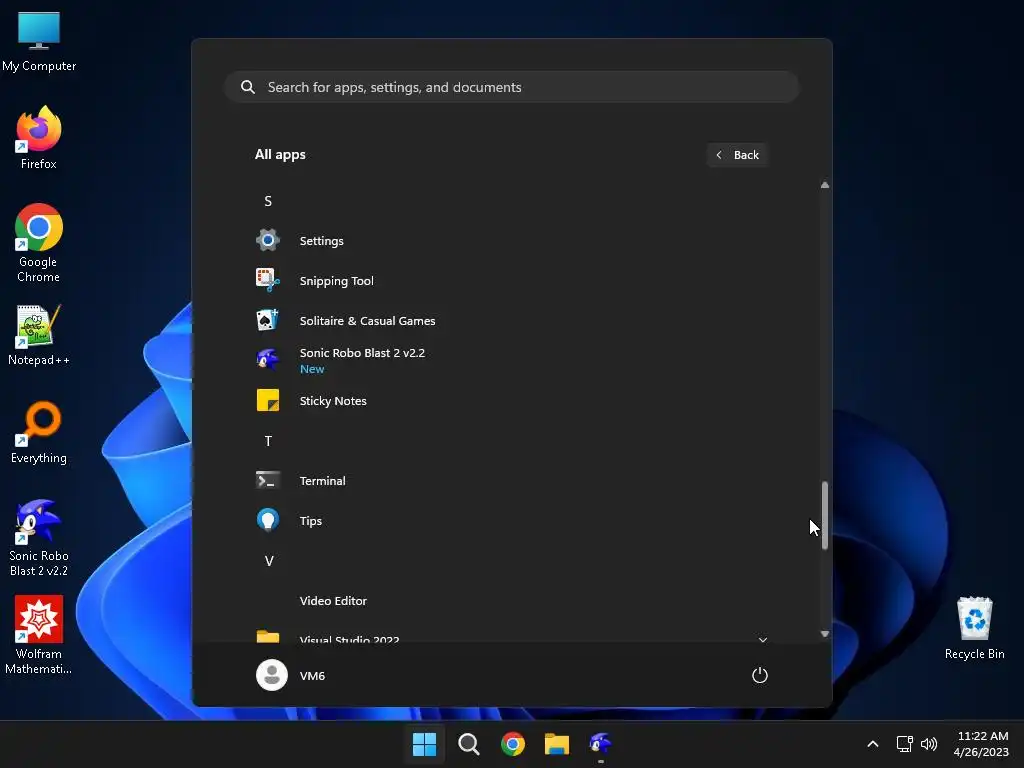Image resolution: width=1024 pixels, height=768 pixels.
Task: Launch Snipping Tool icon from apps list
Action: click(268, 280)
